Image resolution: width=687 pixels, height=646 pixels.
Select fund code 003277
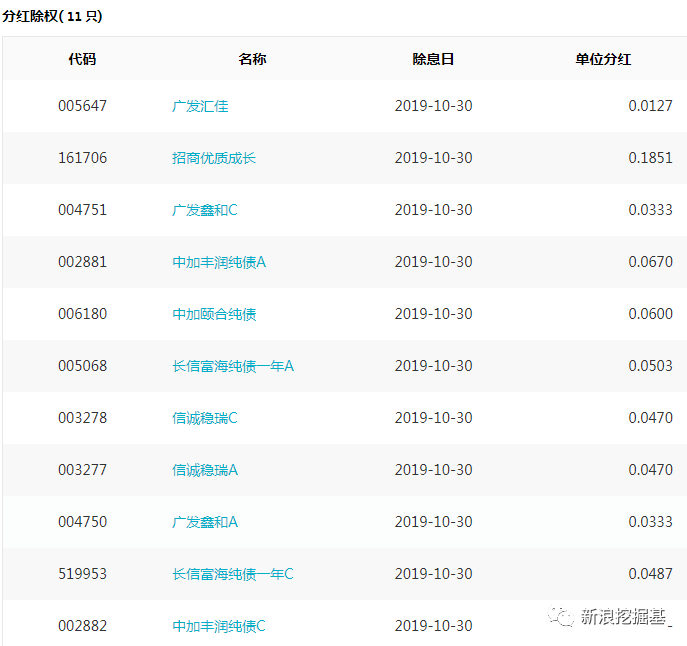click(82, 470)
